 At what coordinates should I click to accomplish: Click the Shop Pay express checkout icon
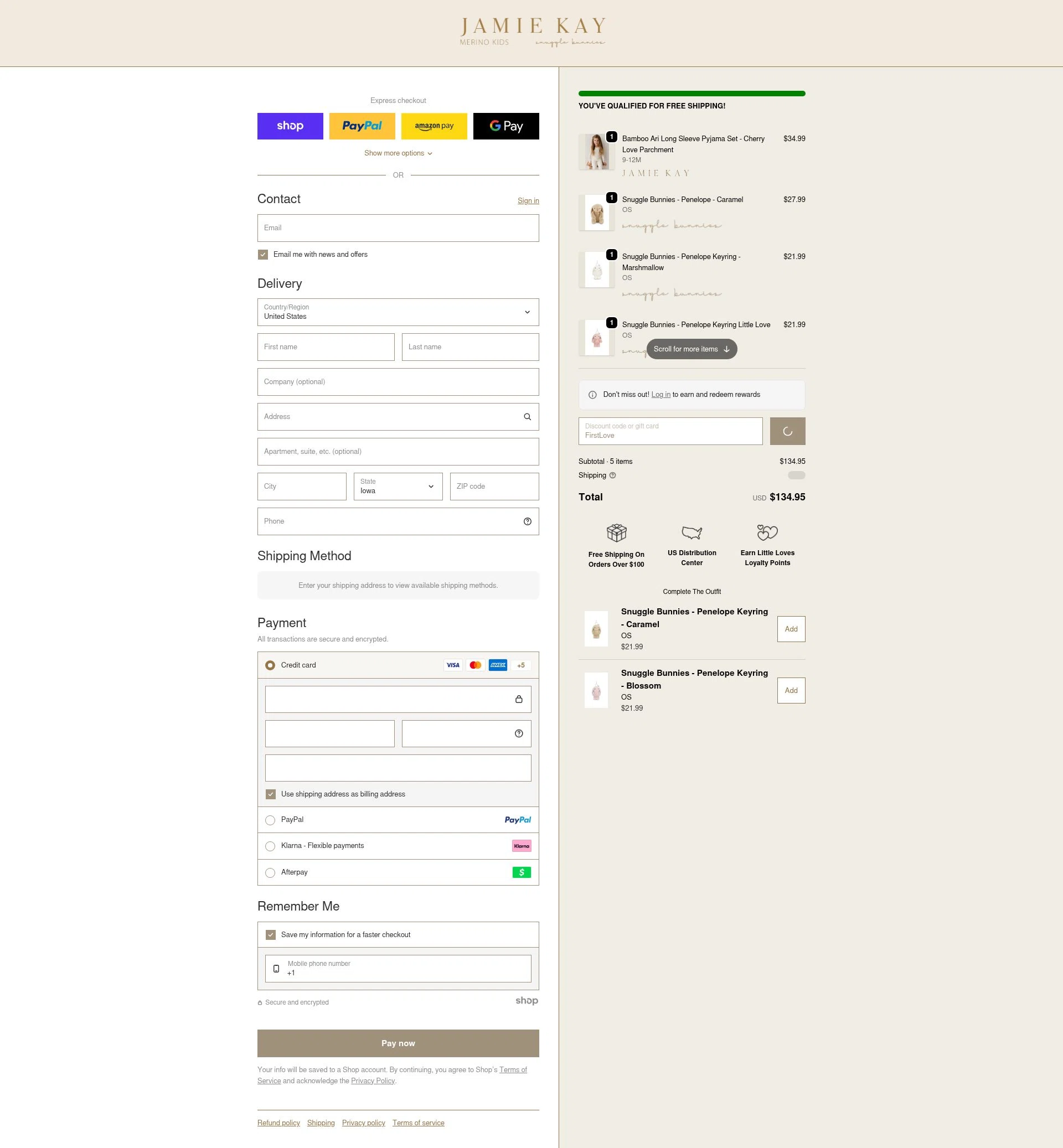pos(290,126)
